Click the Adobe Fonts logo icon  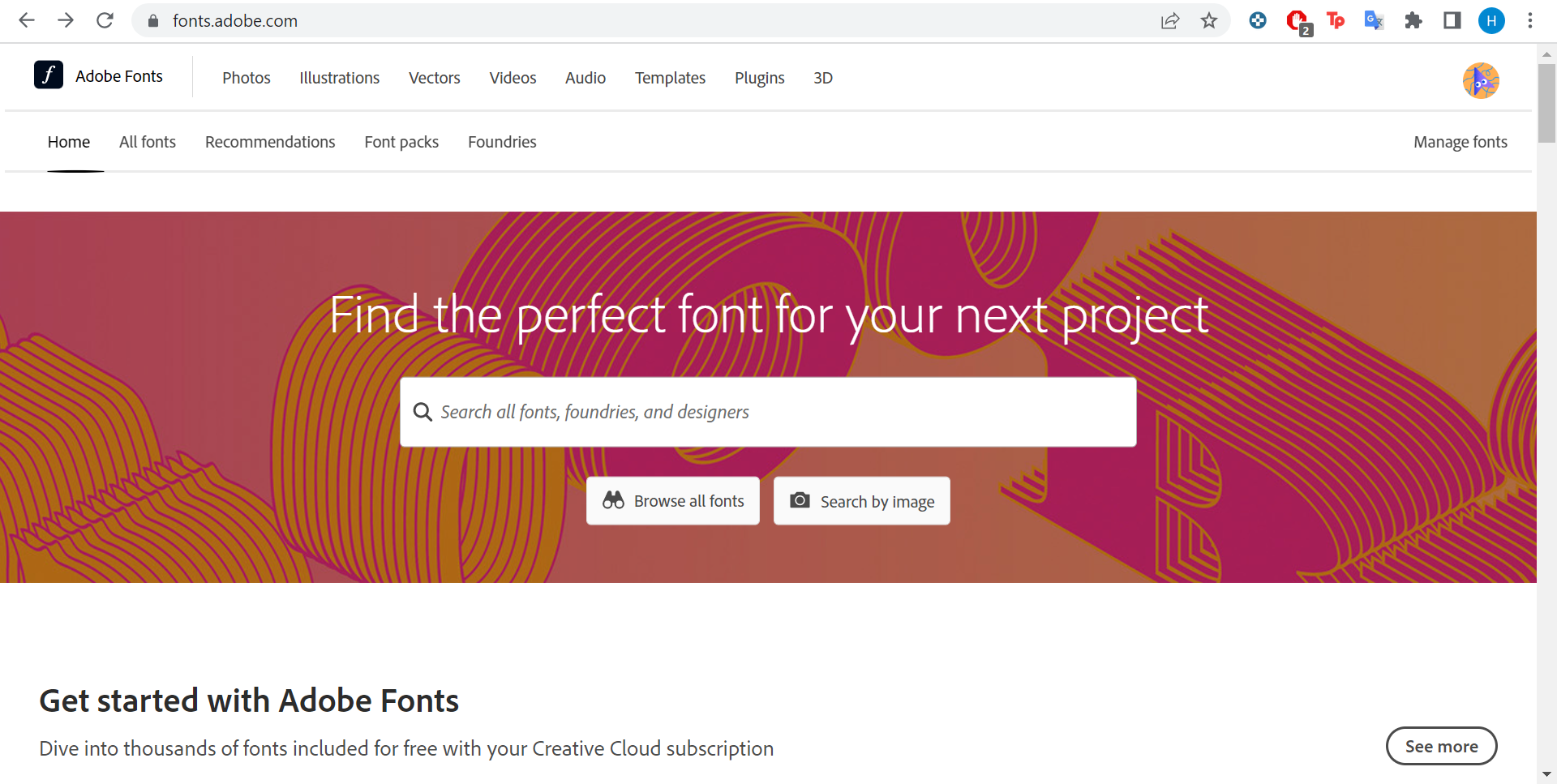pyautogui.click(x=49, y=75)
